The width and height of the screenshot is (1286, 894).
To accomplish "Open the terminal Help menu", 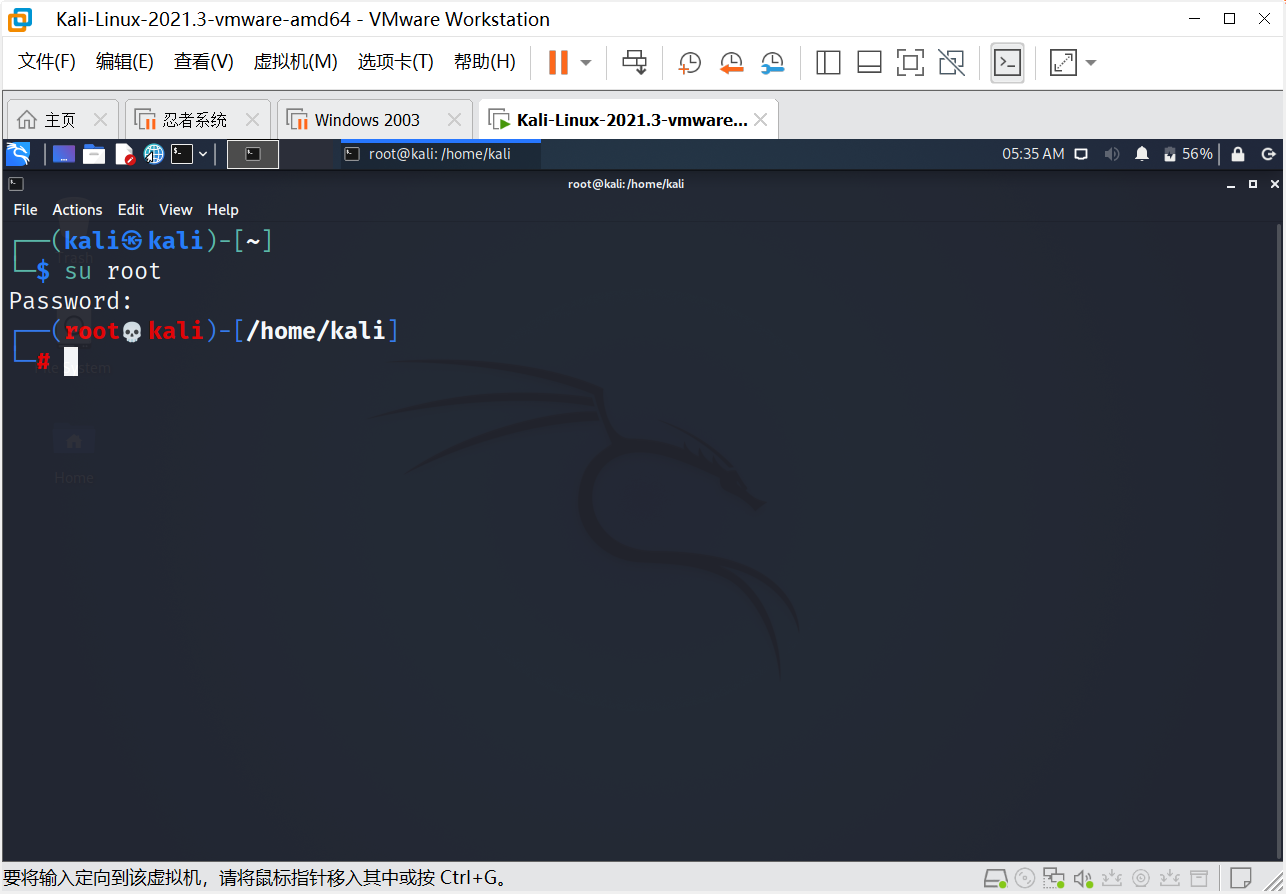I will [223, 209].
